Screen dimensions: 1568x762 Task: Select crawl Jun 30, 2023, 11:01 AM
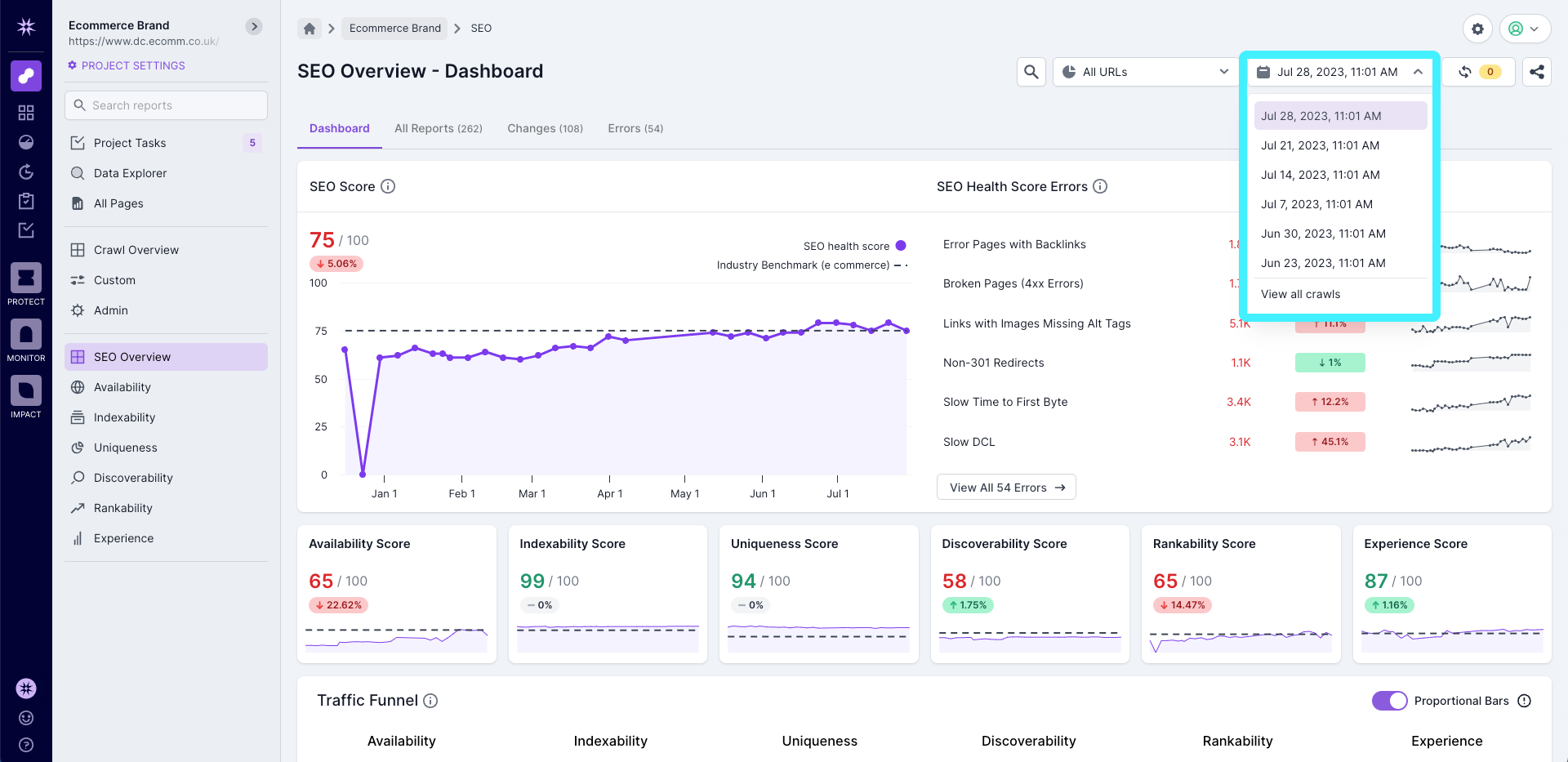pos(1340,234)
